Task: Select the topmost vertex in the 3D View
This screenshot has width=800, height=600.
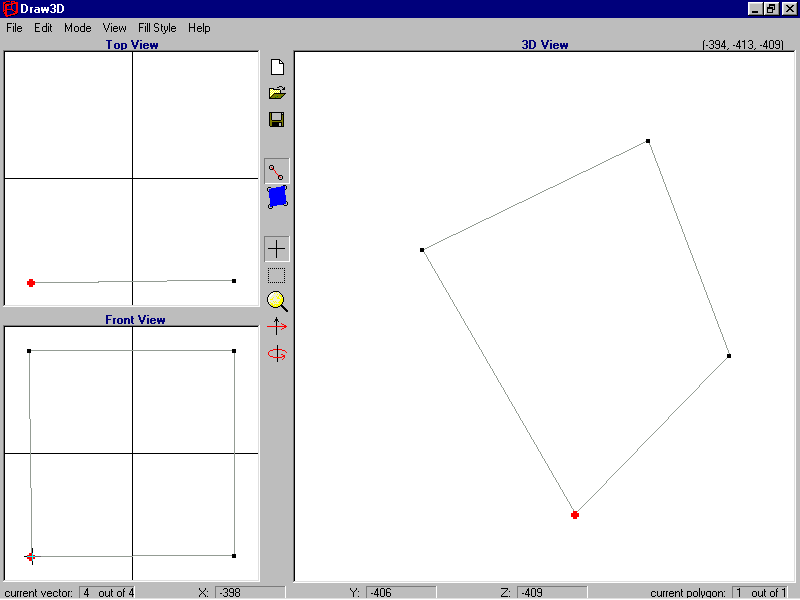Action: point(648,141)
